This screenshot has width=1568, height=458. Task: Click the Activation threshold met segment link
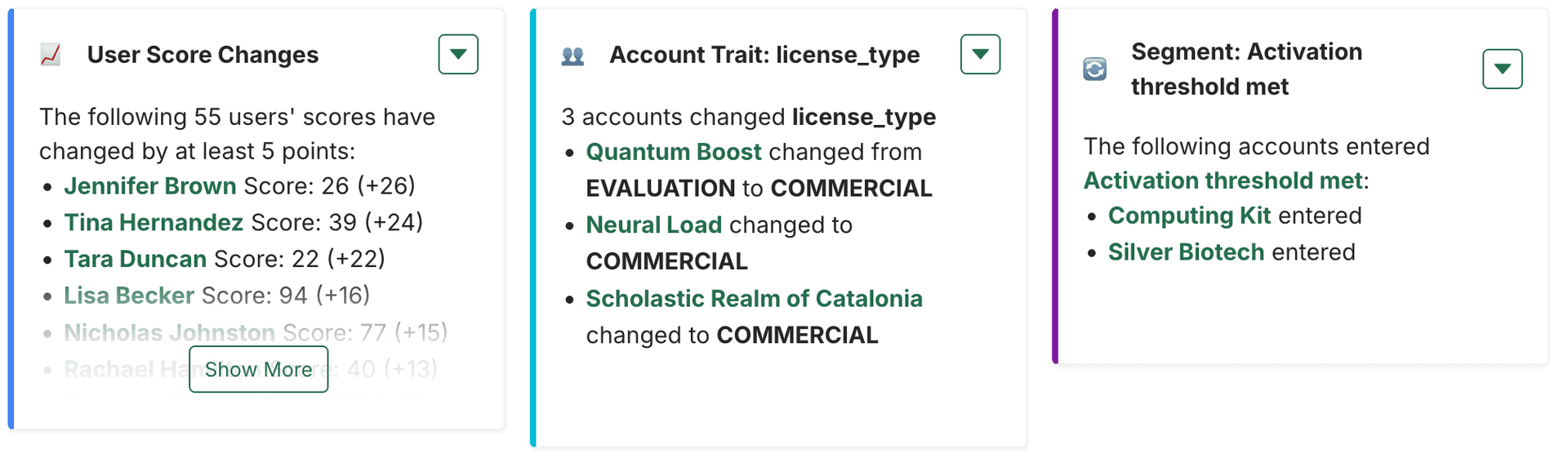[x=1223, y=180]
